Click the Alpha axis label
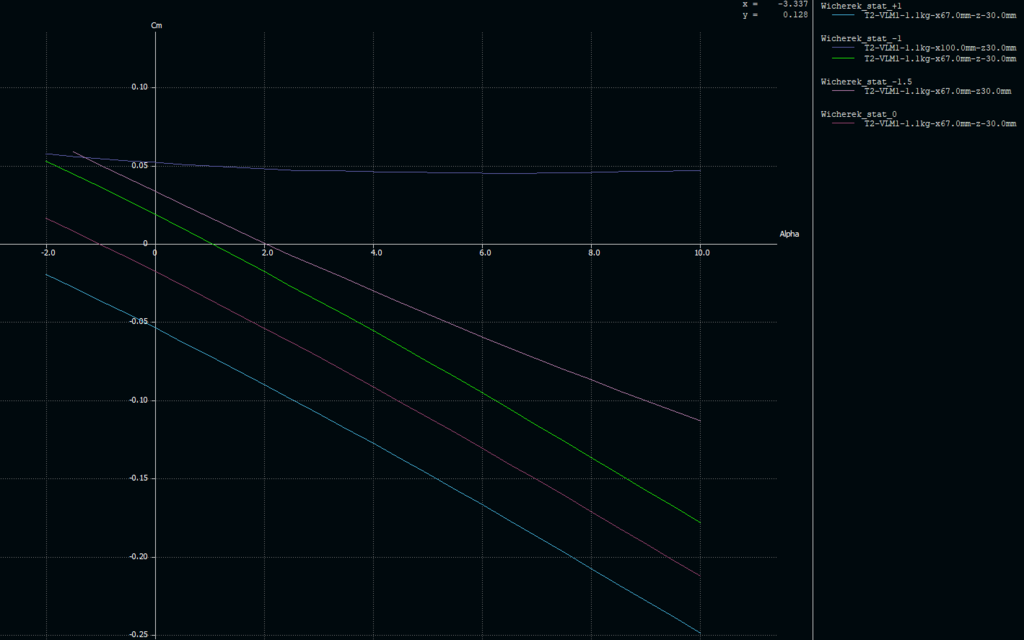This screenshot has height=640, width=1024. point(789,234)
